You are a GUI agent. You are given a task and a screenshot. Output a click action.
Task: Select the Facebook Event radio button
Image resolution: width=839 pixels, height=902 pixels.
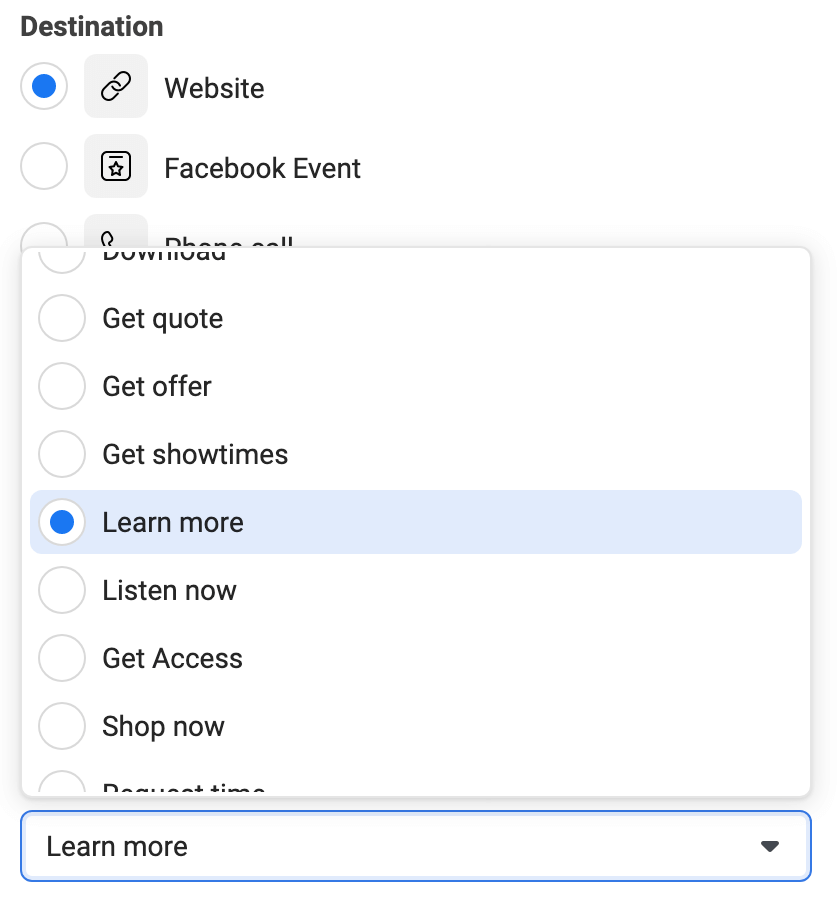(44, 166)
